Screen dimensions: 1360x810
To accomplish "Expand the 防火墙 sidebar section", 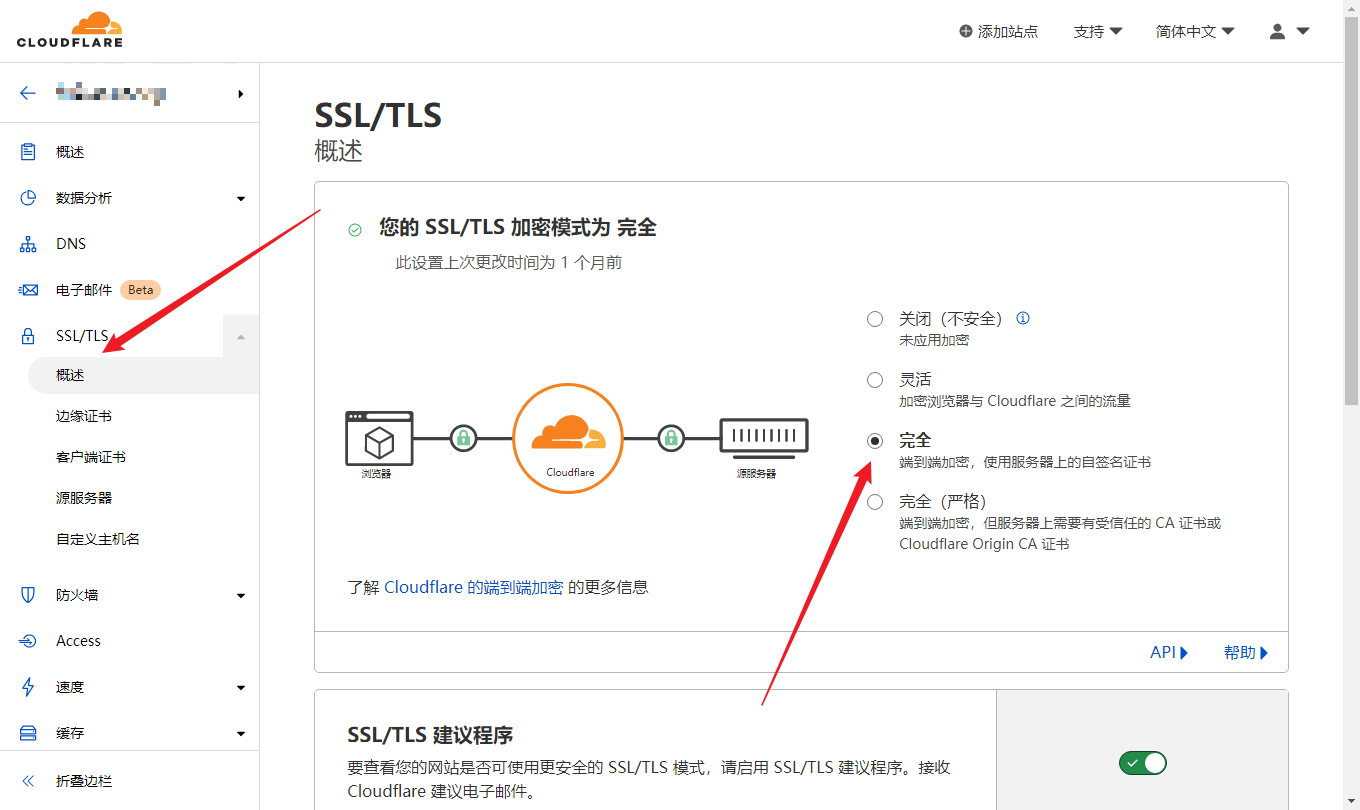I will click(x=241, y=596).
